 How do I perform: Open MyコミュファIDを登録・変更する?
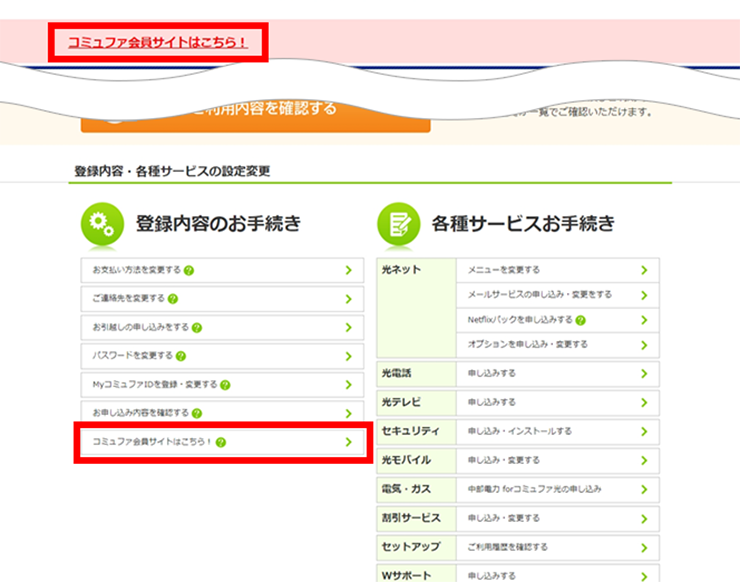pos(222,385)
